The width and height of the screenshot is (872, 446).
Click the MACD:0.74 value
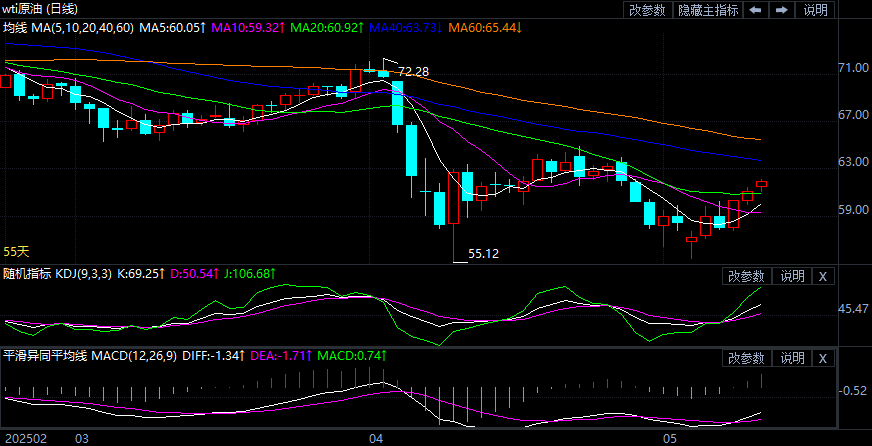point(353,355)
